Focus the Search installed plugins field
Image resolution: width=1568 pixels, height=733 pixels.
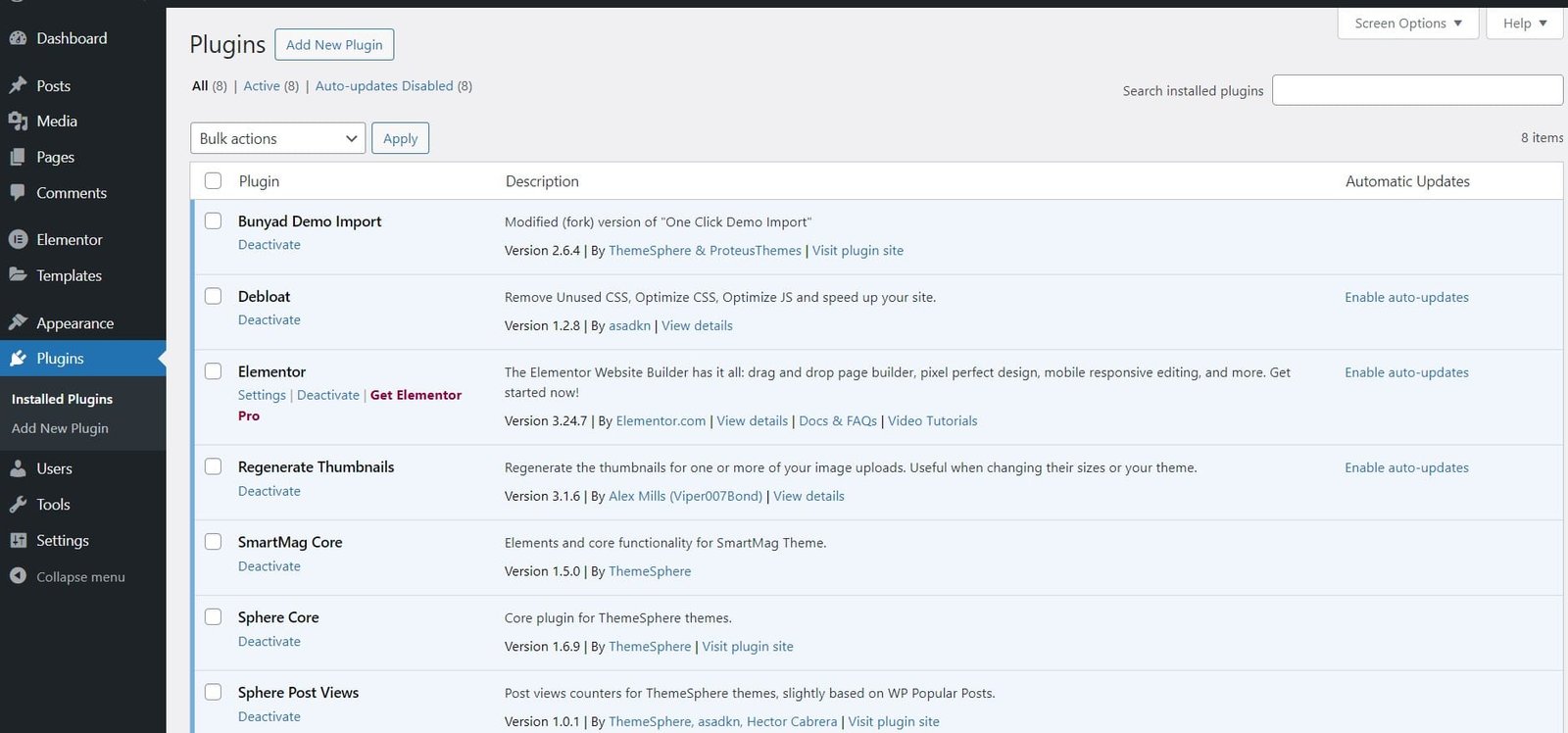pos(1417,90)
